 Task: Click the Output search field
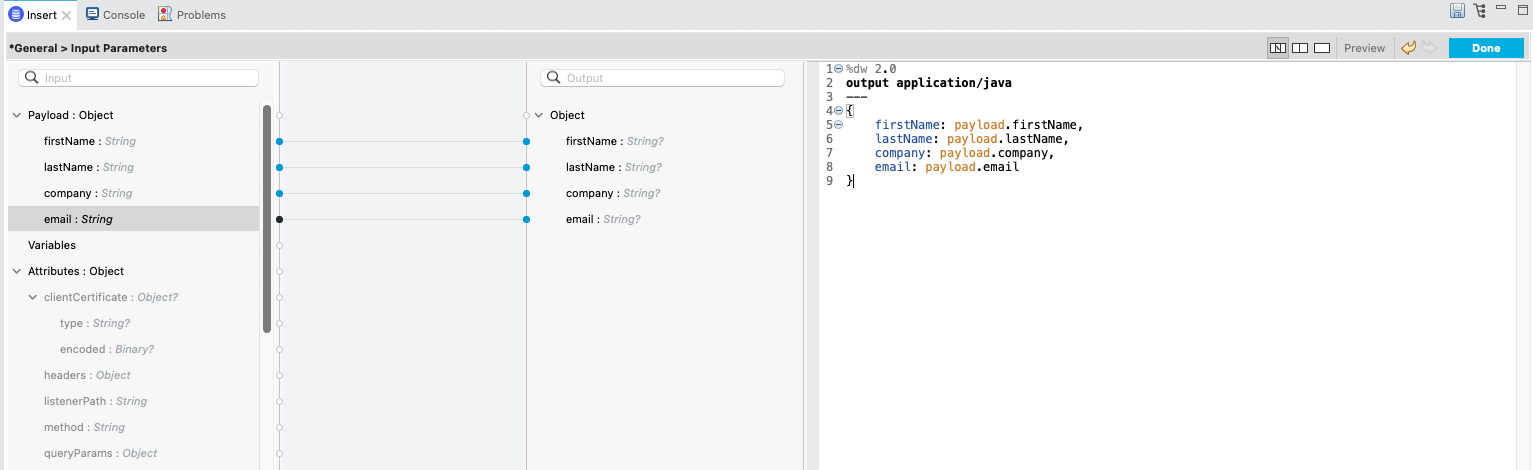click(662, 78)
